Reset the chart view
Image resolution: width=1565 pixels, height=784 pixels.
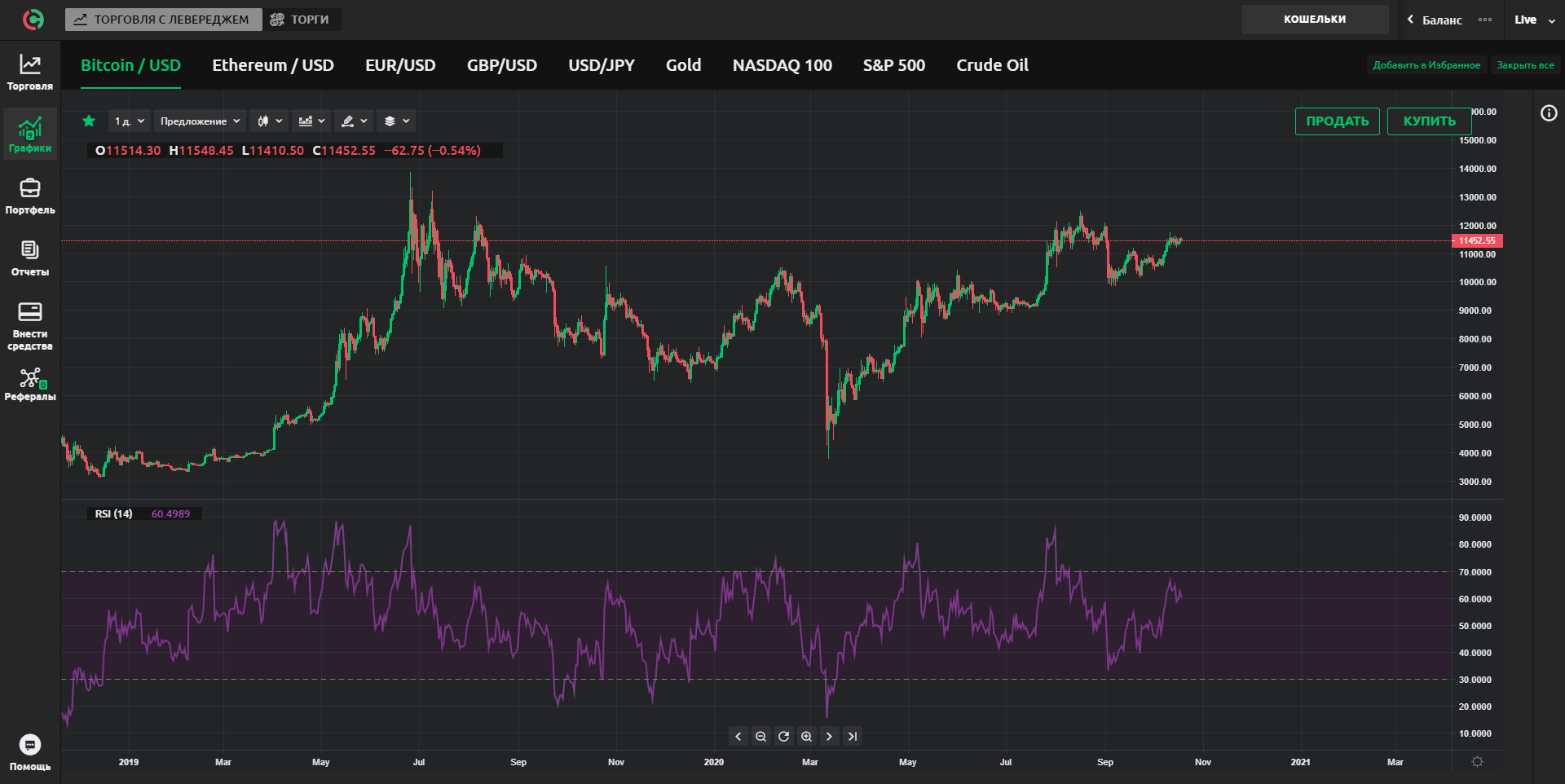[783, 737]
